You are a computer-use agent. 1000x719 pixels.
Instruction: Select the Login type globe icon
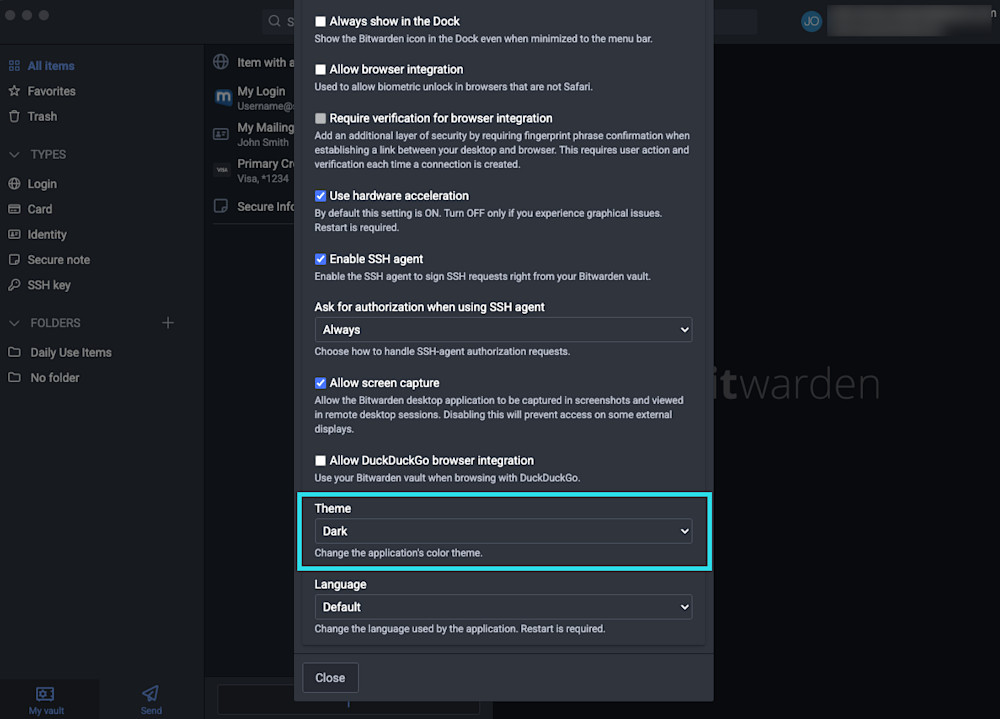point(14,184)
